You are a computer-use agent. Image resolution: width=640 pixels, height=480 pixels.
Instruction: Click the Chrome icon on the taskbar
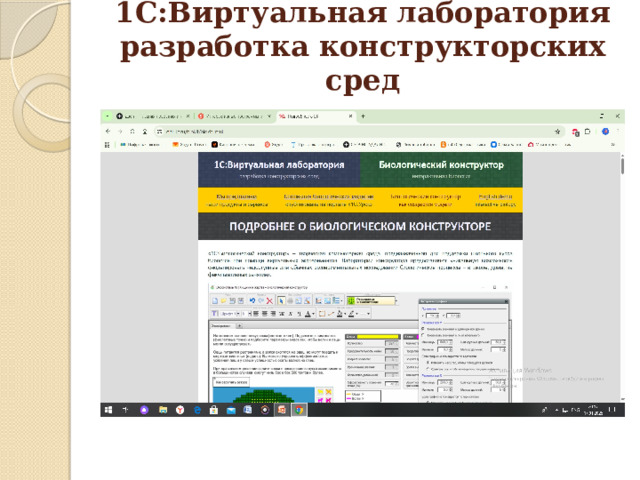pos(299,410)
